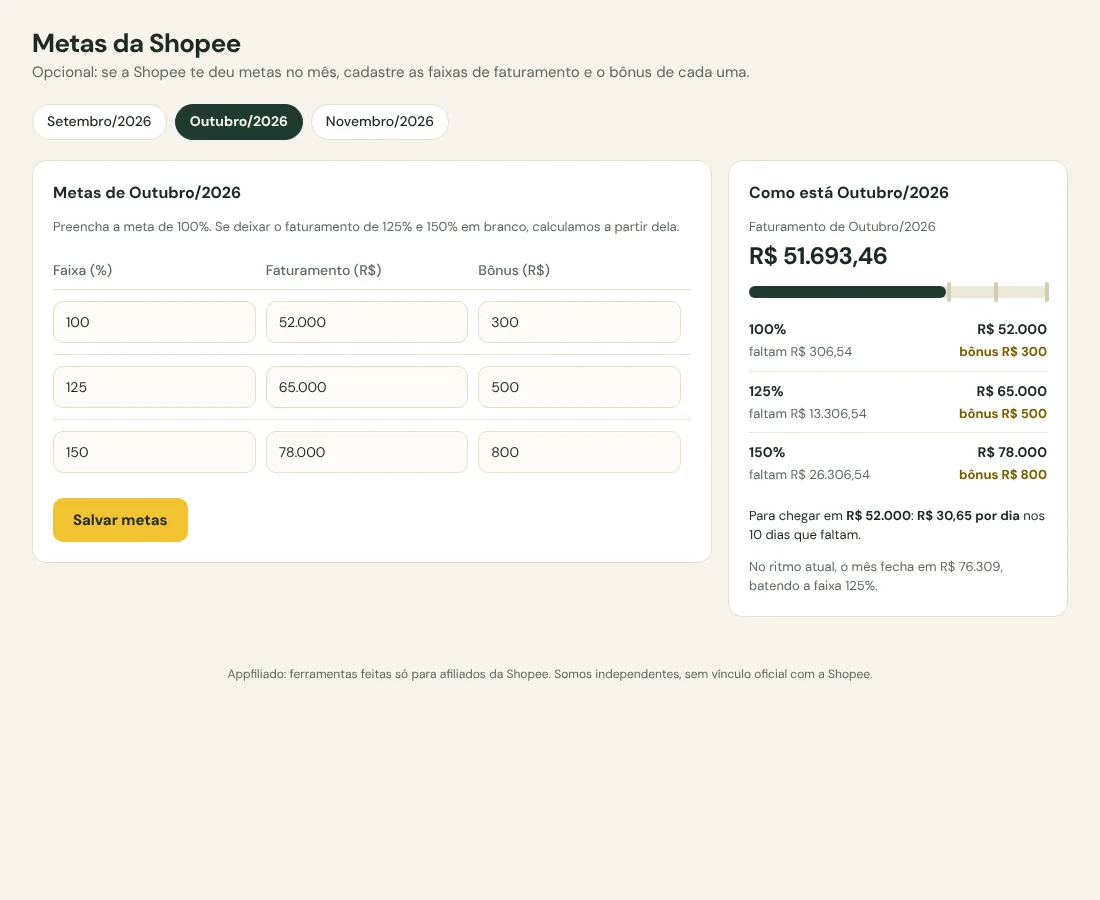Click the Metas de Outubro/2026 heading
The width and height of the screenshot is (1100, 900).
click(147, 192)
